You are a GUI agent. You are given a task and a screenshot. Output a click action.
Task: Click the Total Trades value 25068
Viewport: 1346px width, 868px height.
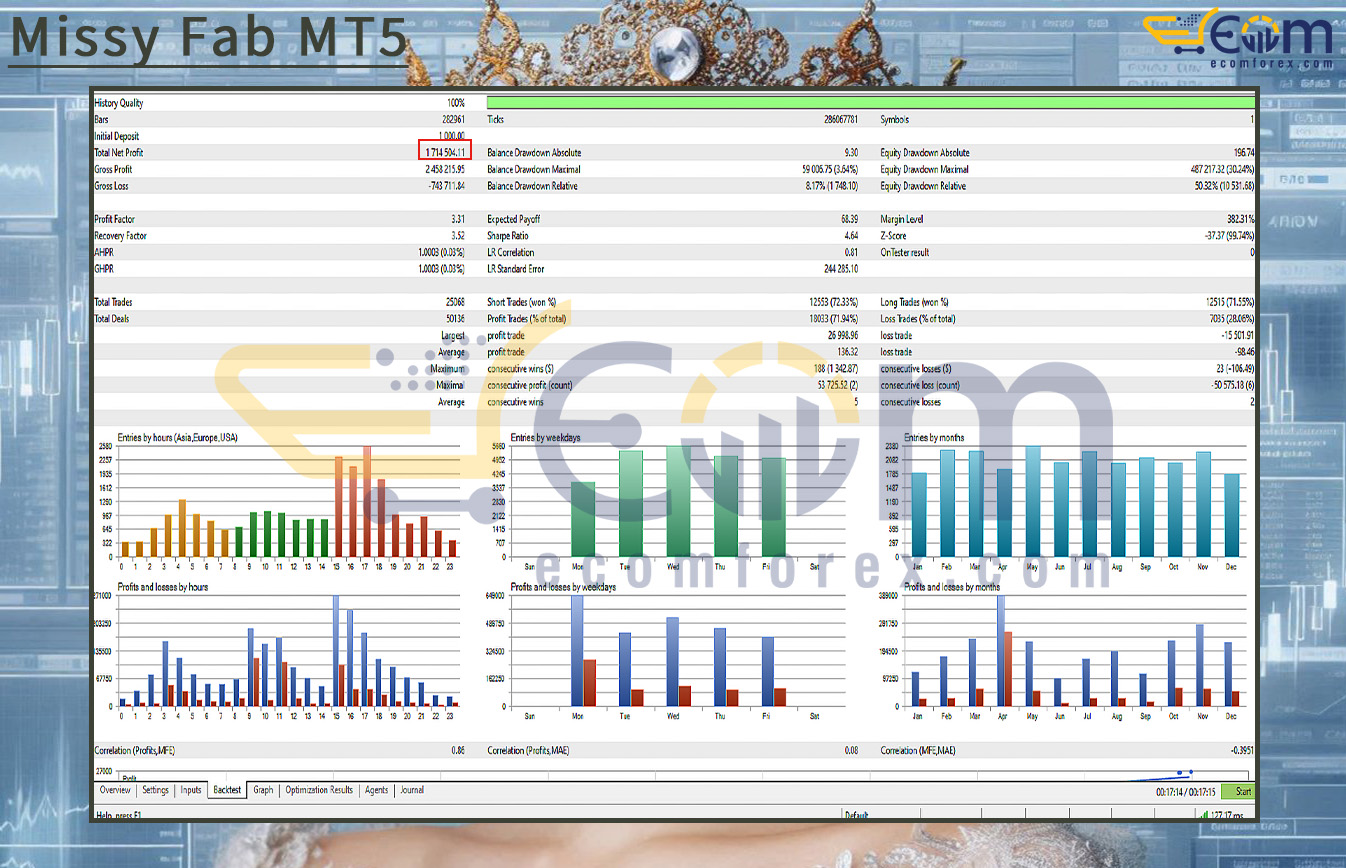point(454,302)
